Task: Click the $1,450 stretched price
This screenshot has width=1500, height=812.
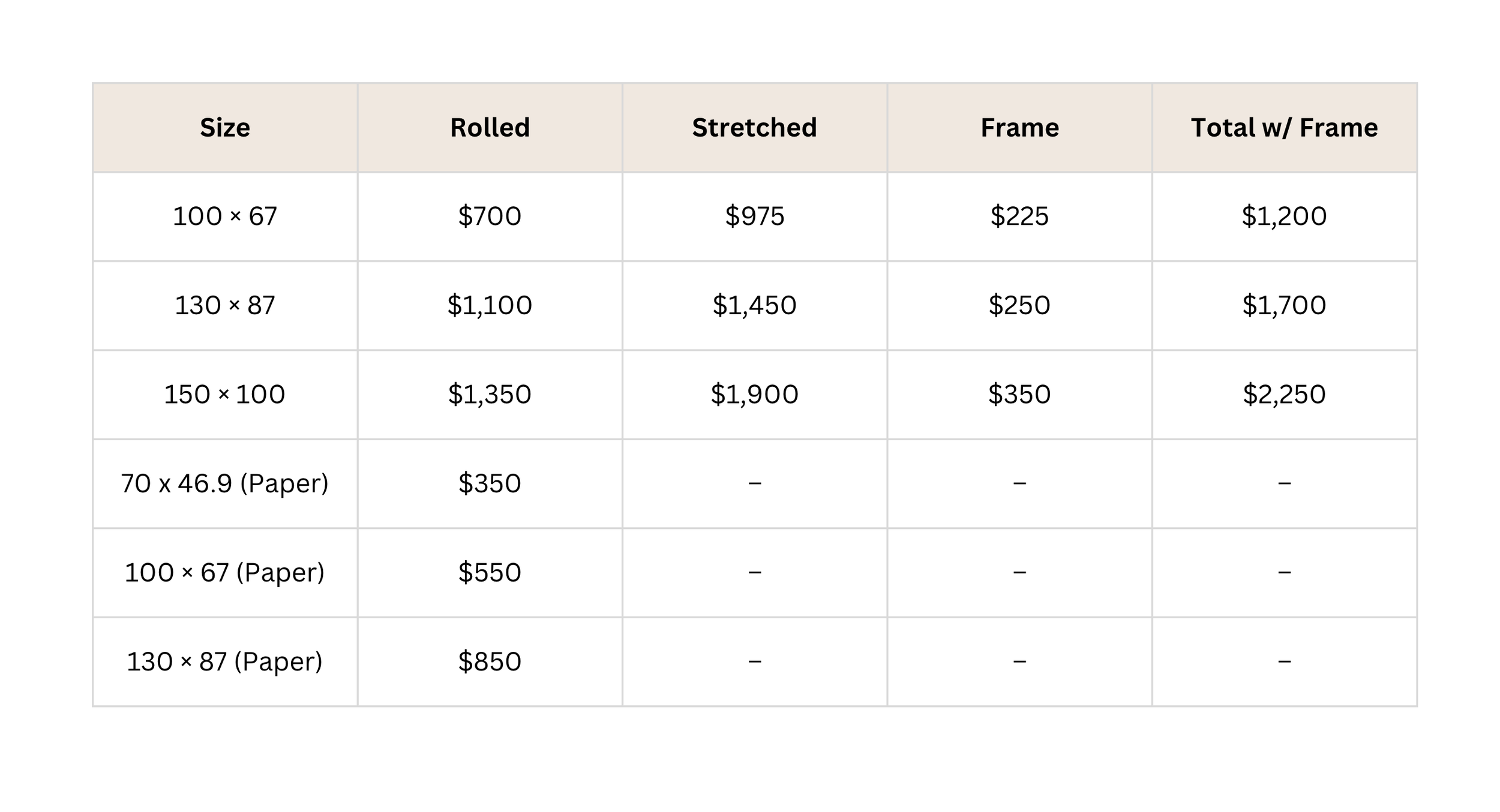Action: [x=754, y=306]
